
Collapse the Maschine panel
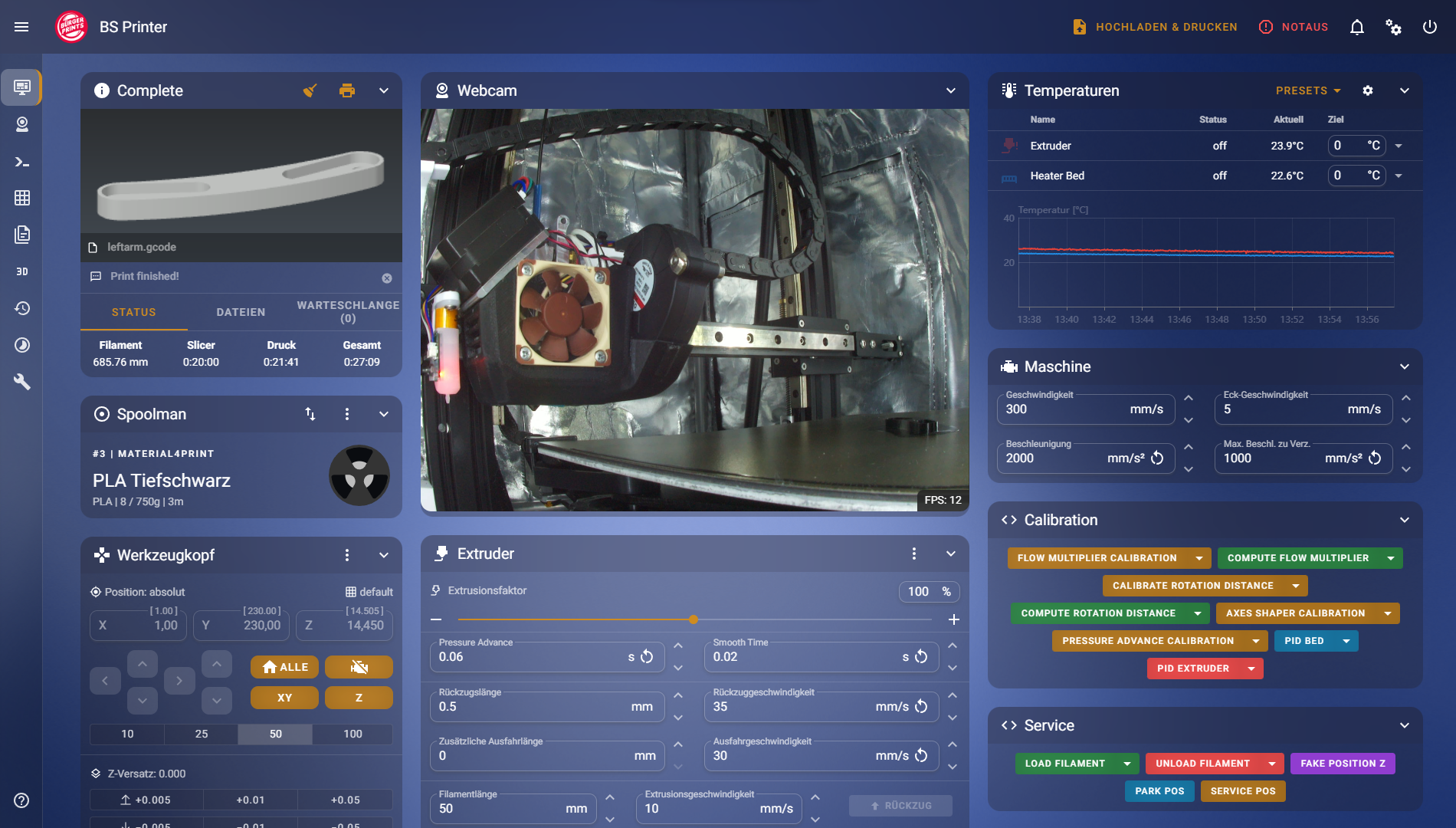coord(1405,366)
